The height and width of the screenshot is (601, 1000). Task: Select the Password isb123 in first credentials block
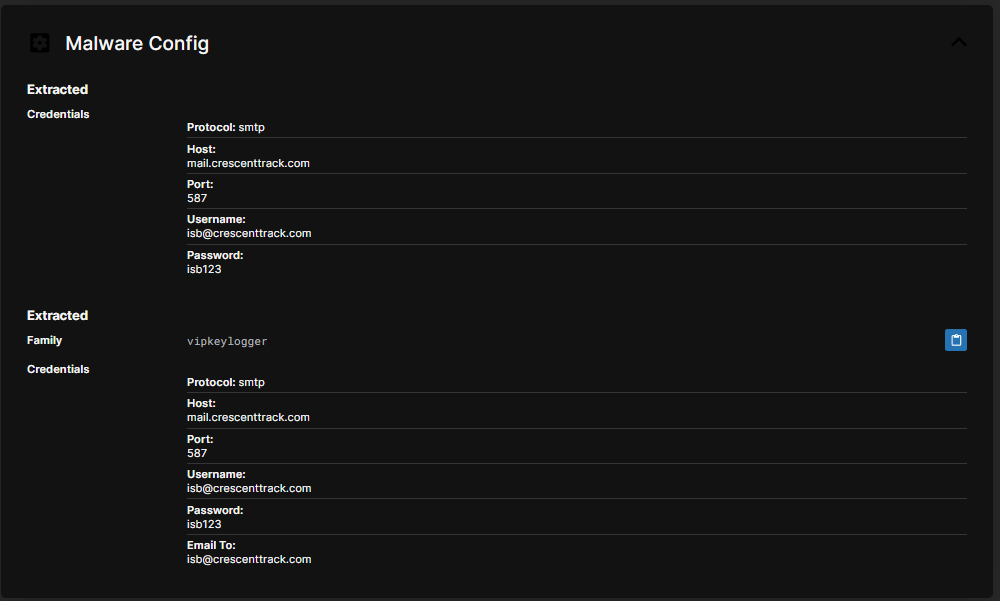pos(204,269)
